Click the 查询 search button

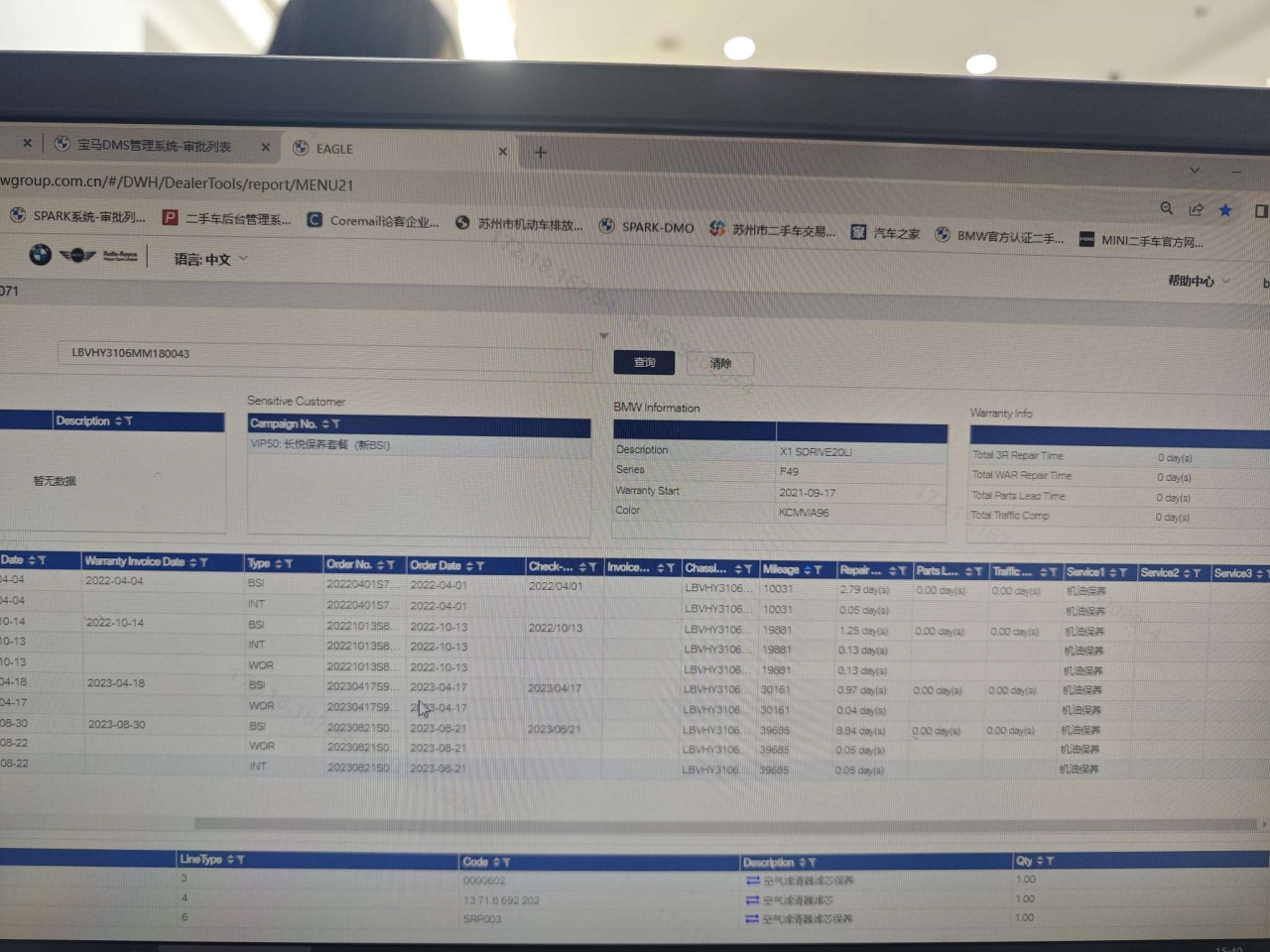tap(644, 362)
